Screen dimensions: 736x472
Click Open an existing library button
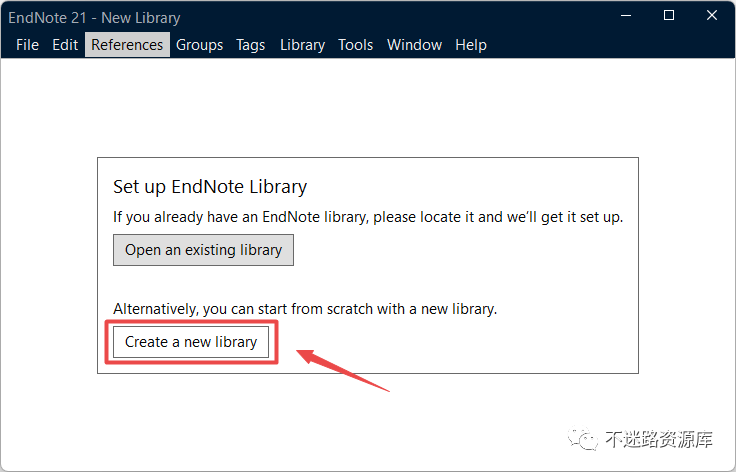tap(203, 250)
